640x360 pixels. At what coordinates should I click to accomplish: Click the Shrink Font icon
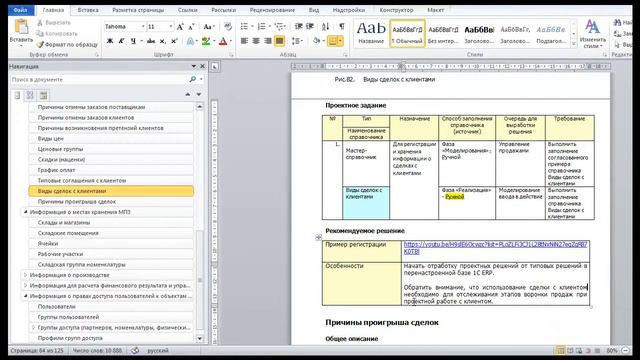[191, 27]
